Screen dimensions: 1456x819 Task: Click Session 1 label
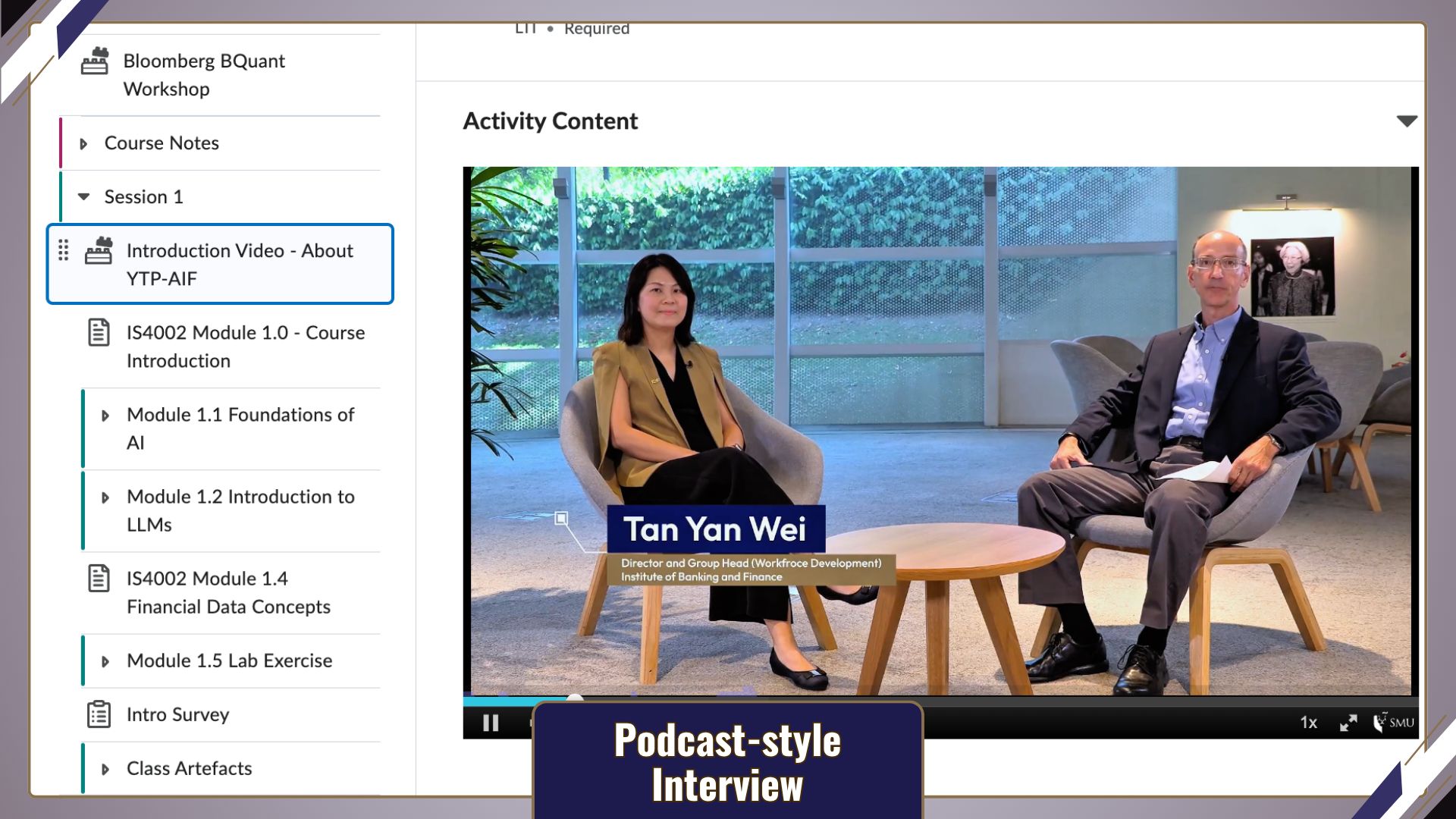[x=143, y=196]
